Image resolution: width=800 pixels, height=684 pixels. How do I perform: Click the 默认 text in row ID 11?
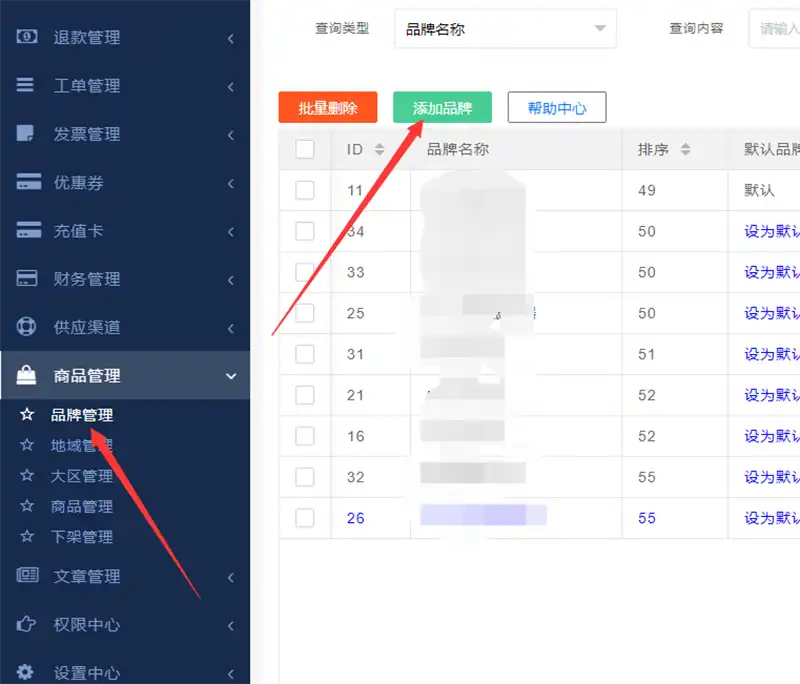(x=759, y=190)
